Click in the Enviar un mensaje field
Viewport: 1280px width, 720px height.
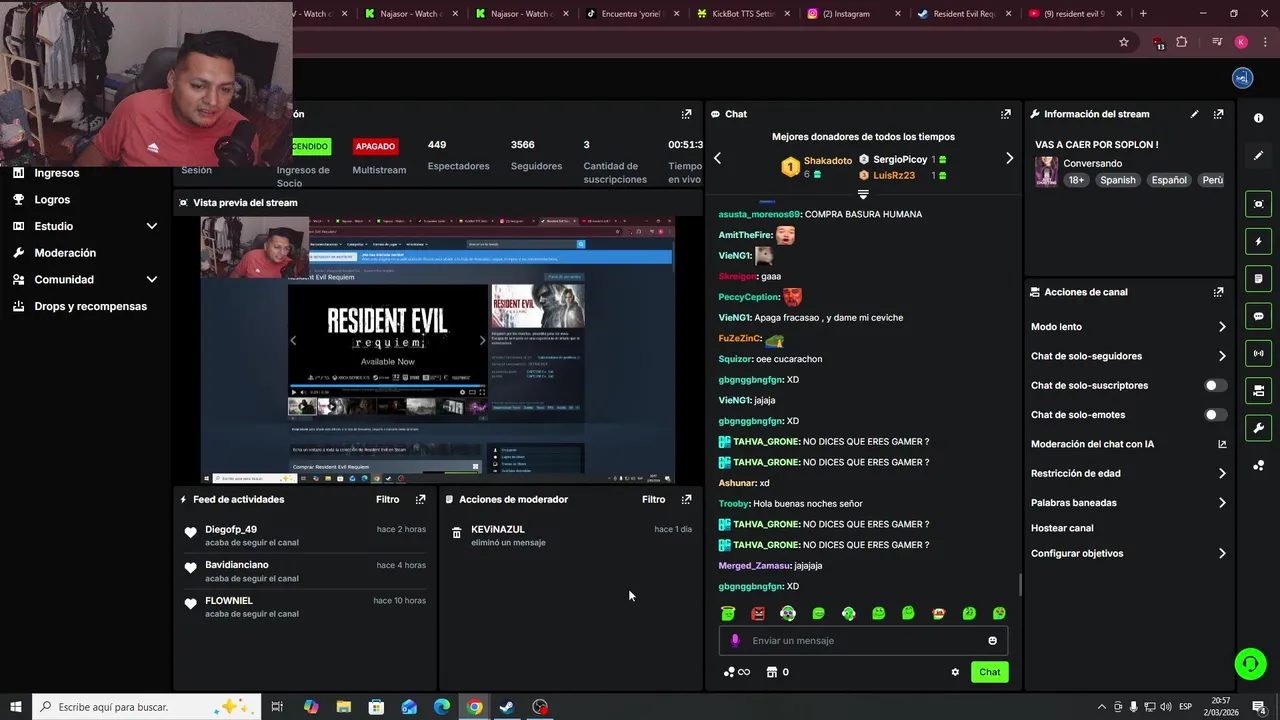[863, 641]
